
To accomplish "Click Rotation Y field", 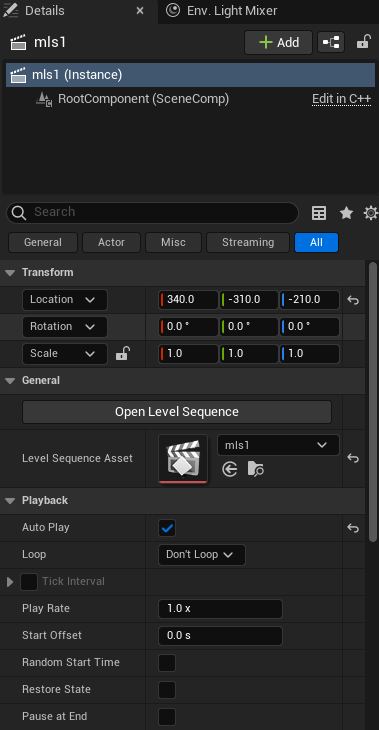I will [249, 327].
